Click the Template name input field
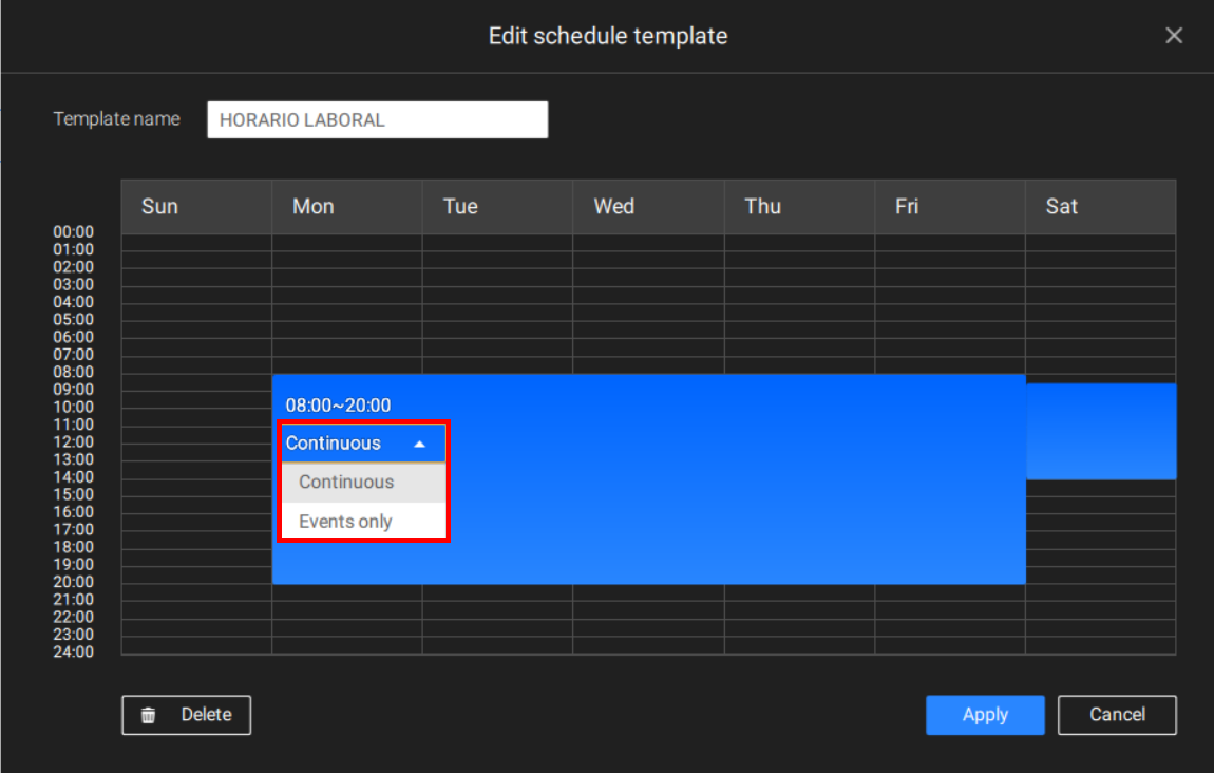Viewport: 1215px width, 773px height. coord(378,120)
